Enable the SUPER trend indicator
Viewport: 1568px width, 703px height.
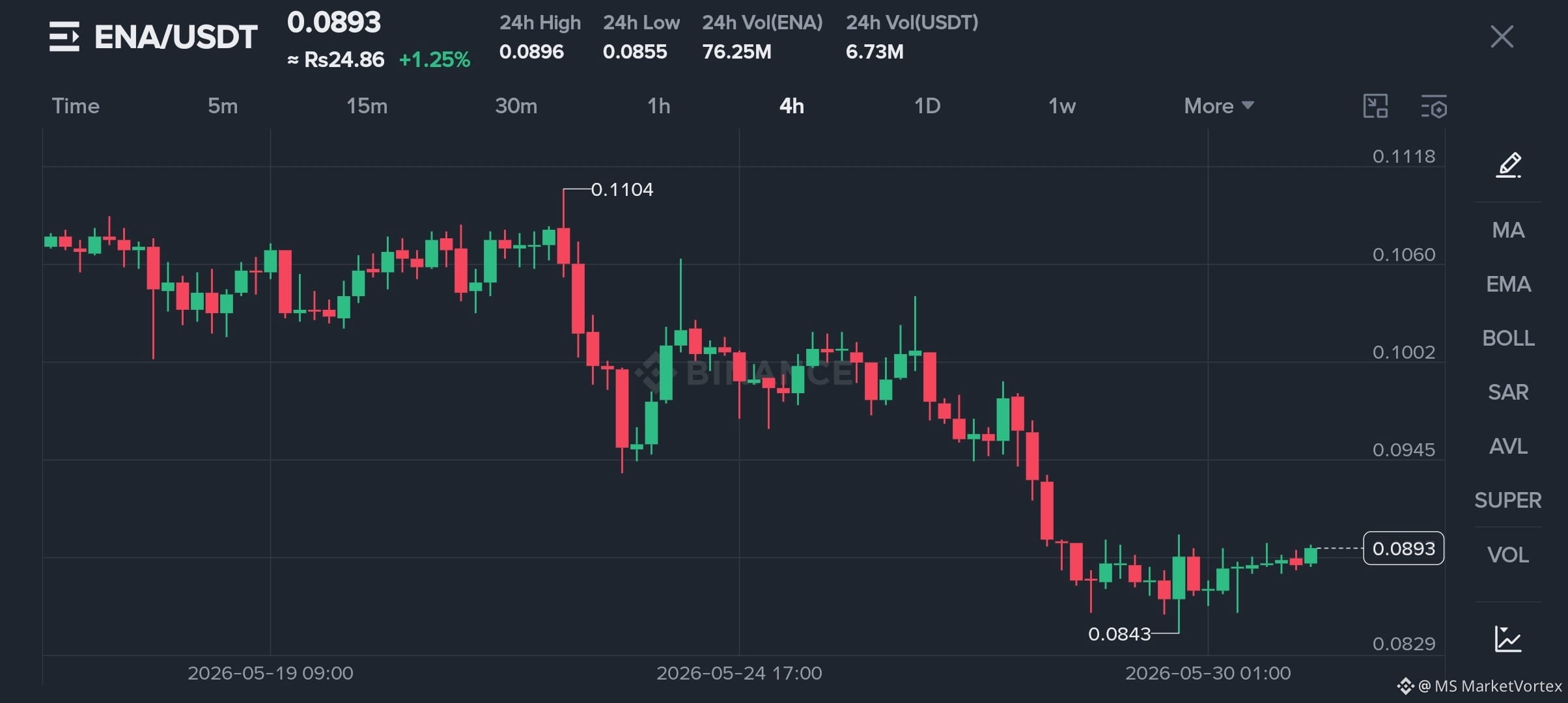pyautogui.click(x=1508, y=500)
